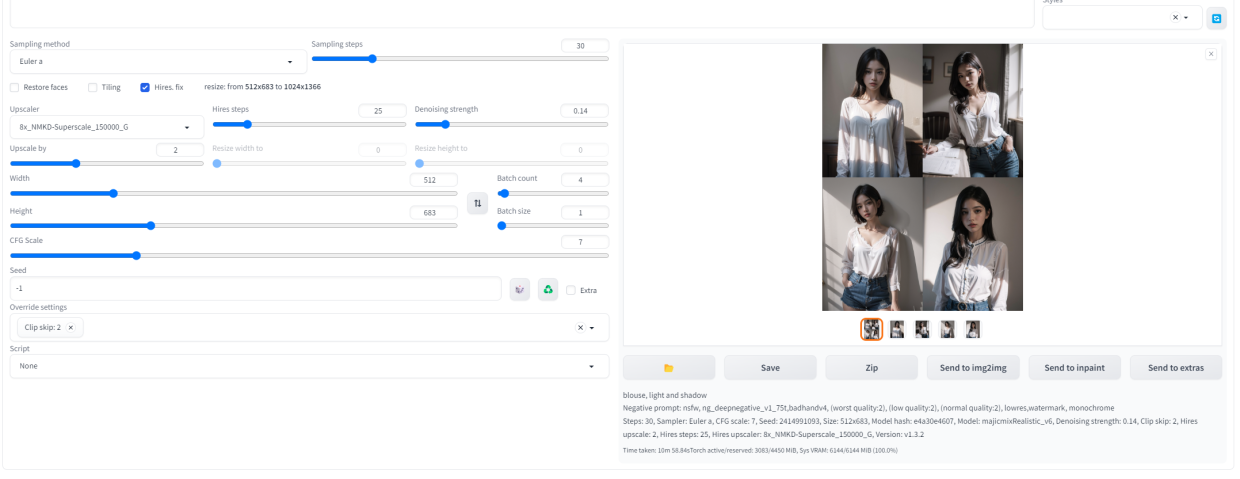The height and width of the screenshot is (479, 1240).
Task: Click the green recycle reuse-seed icon
Action: click(x=548, y=290)
